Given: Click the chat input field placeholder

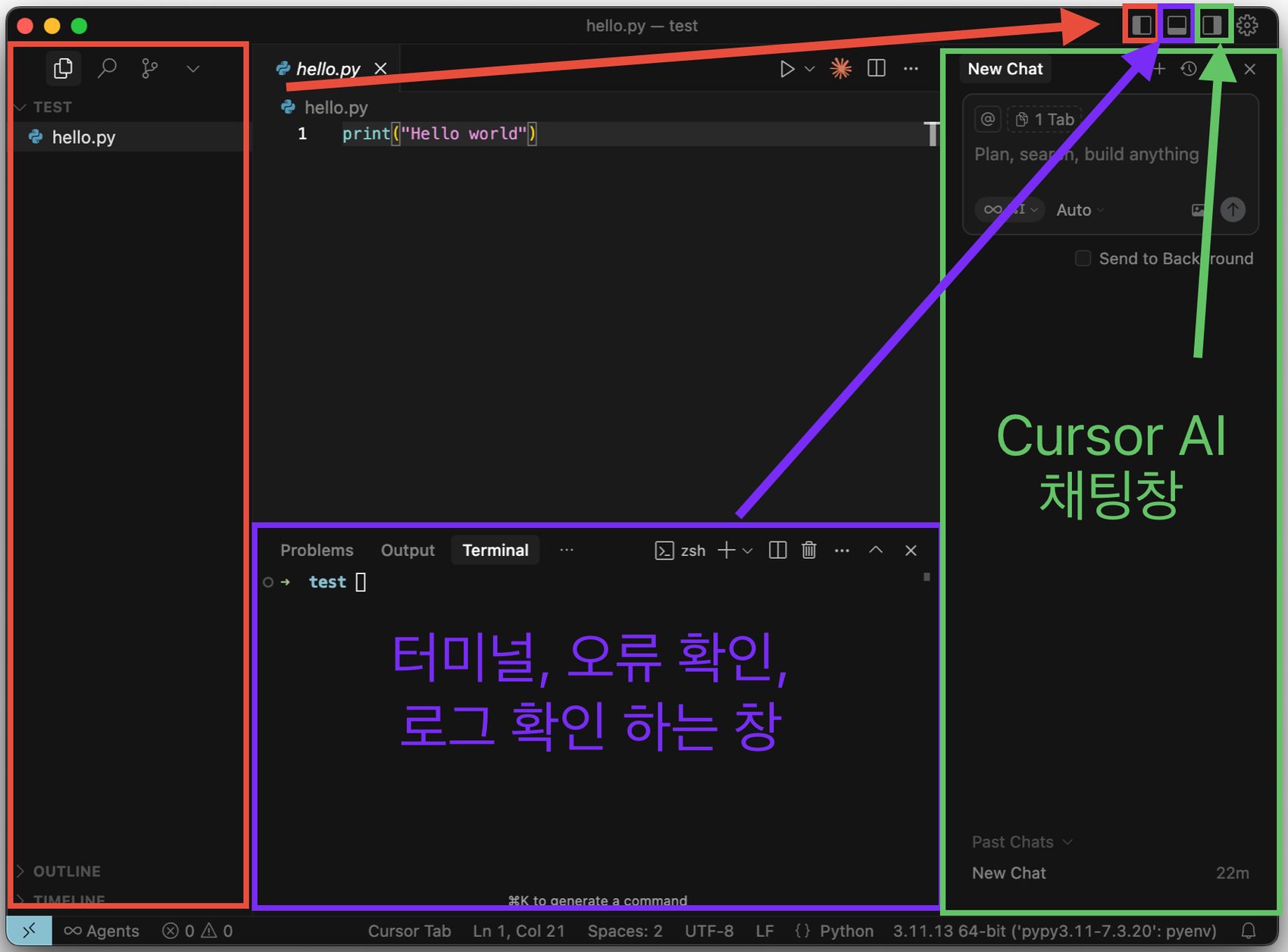Looking at the screenshot, I should coord(1086,155).
